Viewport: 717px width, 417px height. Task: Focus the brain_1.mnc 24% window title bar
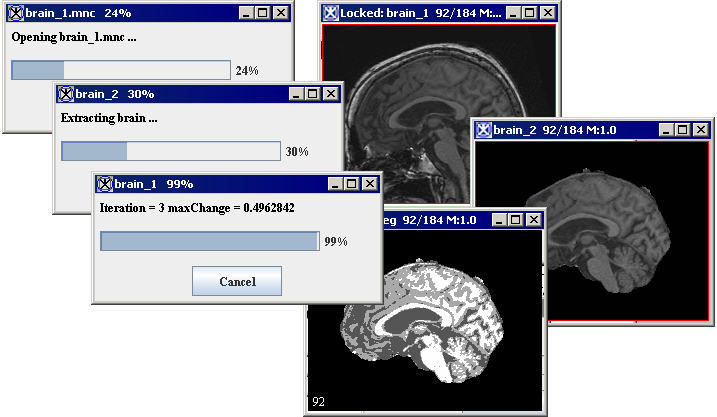[180, 13]
